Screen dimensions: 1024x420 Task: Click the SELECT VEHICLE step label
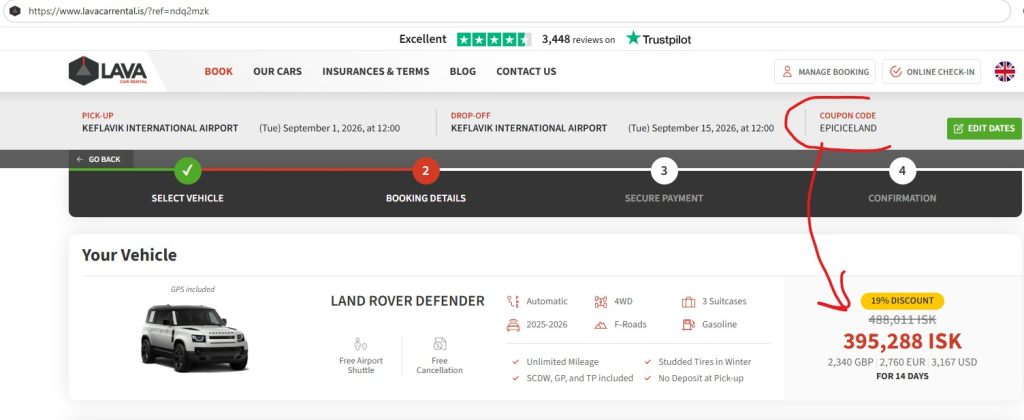[187, 198]
